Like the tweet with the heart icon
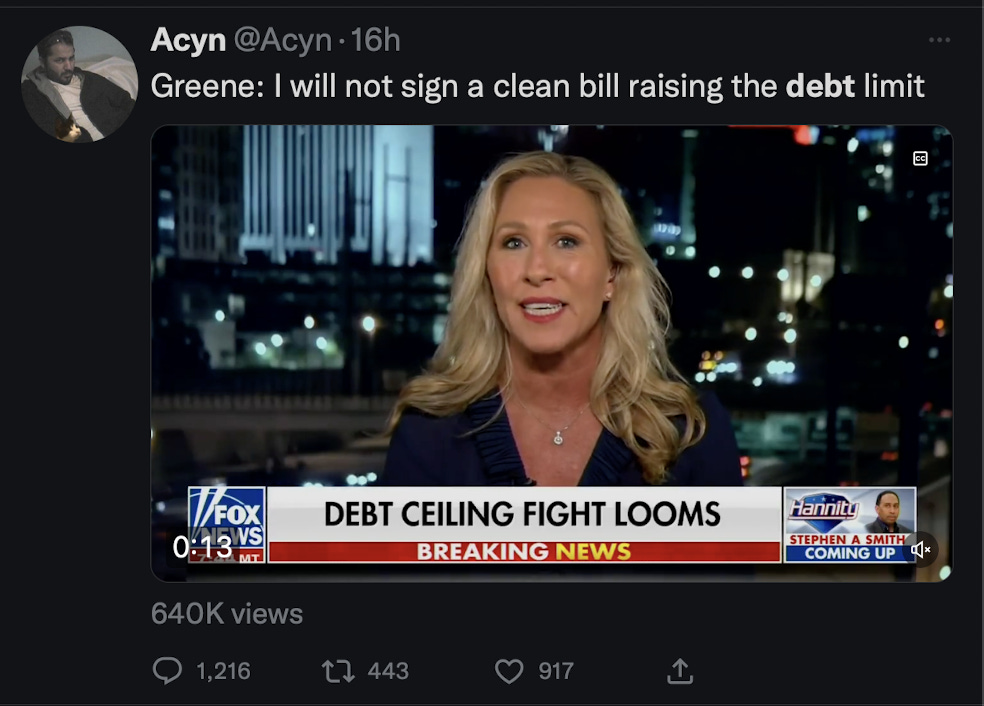This screenshot has width=984, height=706. click(x=509, y=671)
